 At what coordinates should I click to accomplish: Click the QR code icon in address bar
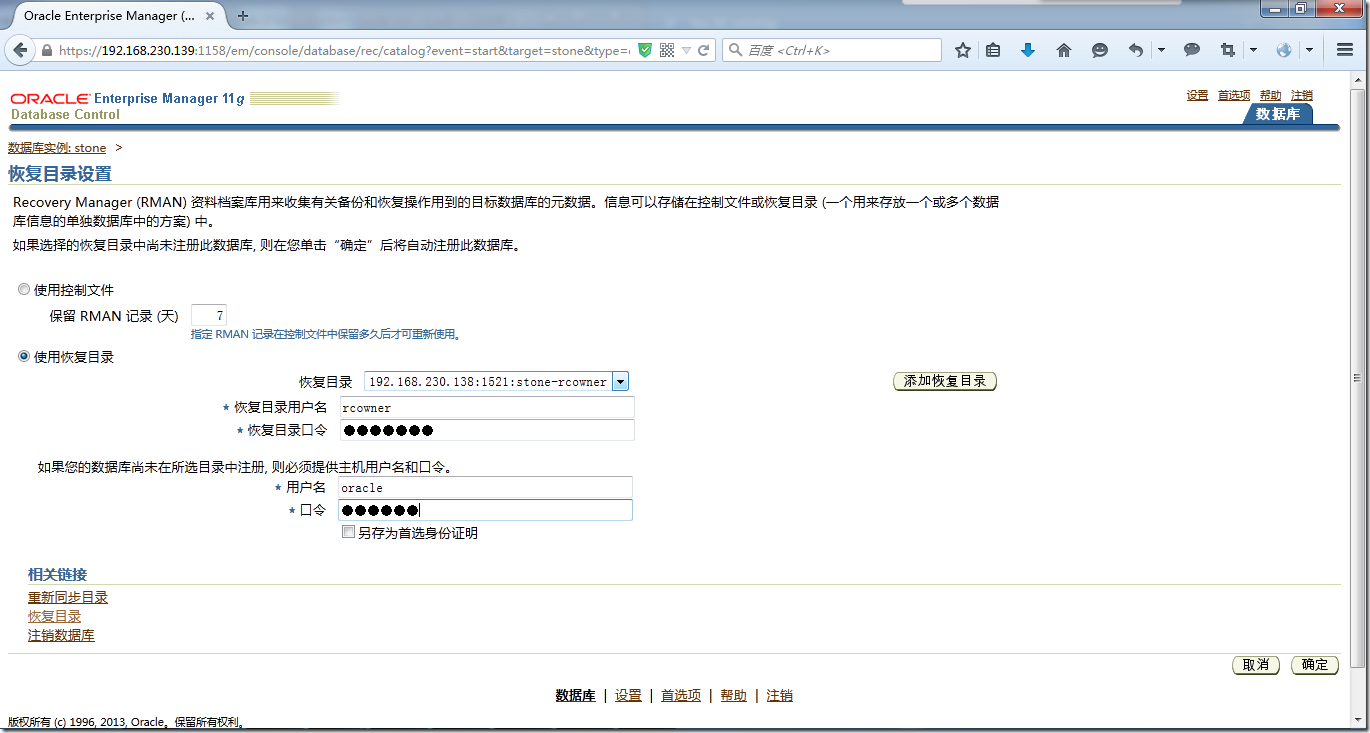(x=667, y=50)
